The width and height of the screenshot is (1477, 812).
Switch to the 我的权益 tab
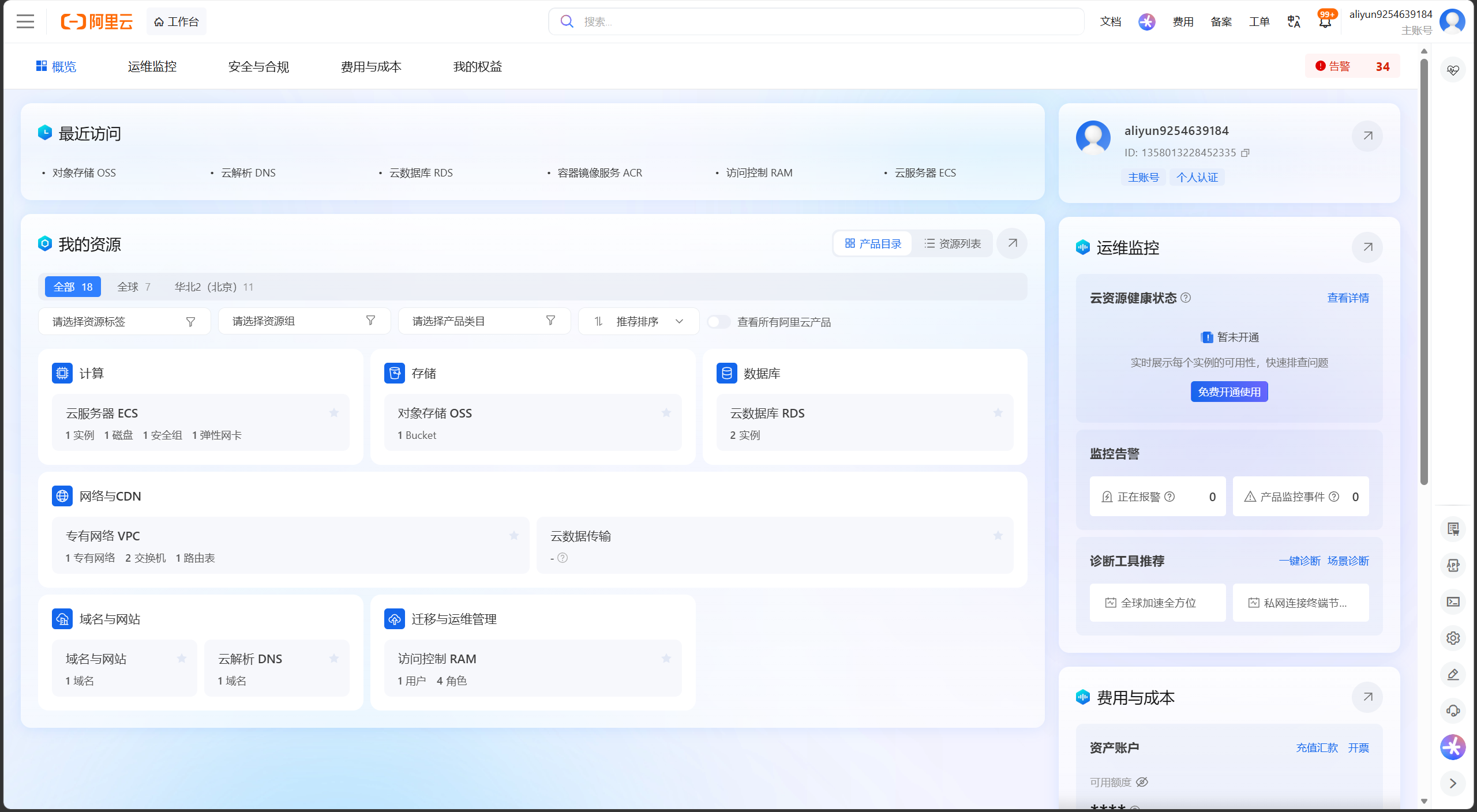click(x=478, y=67)
